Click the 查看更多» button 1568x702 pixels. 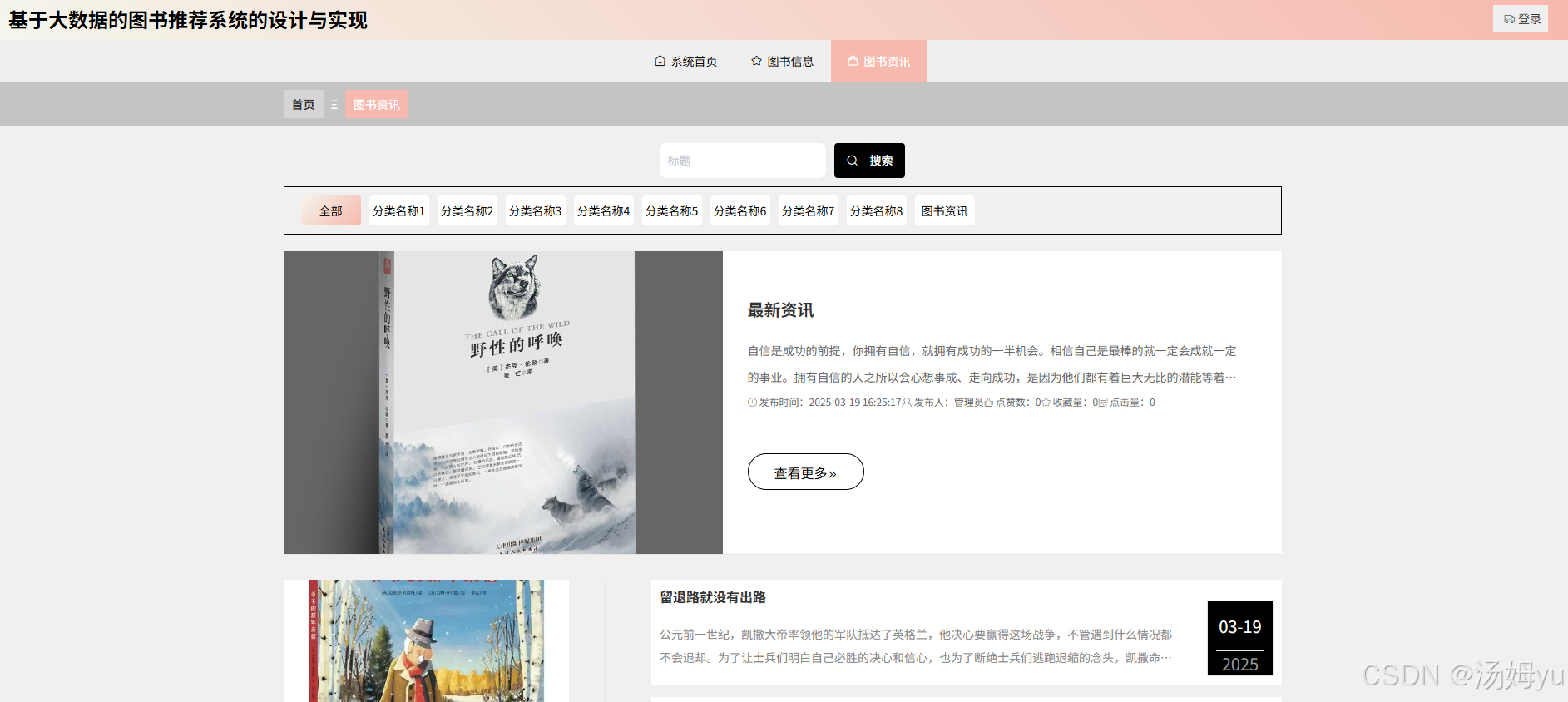[x=805, y=472]
